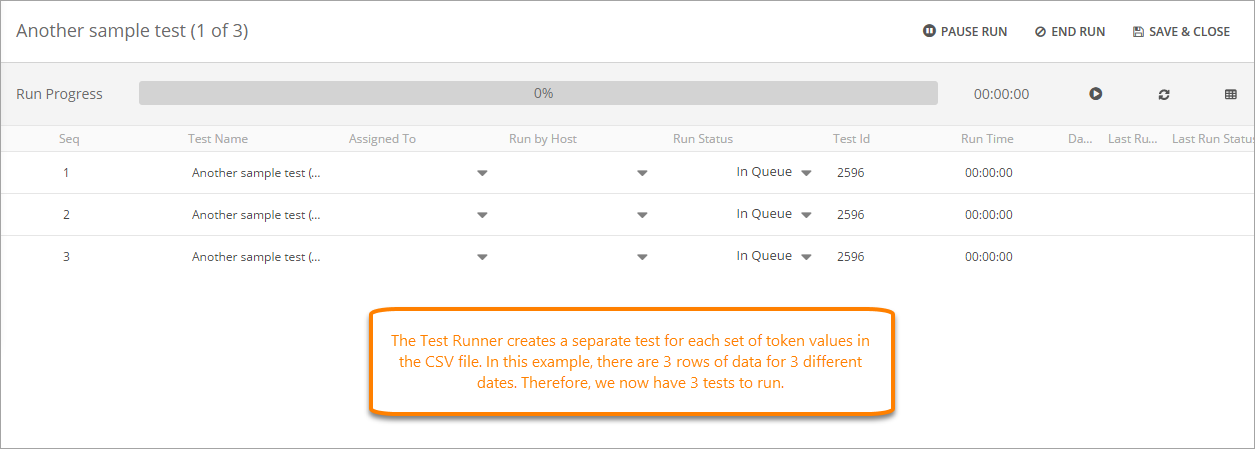Click the grid columns icon
This screenshot has height=449, width=1255.
tap(1231, 94)
